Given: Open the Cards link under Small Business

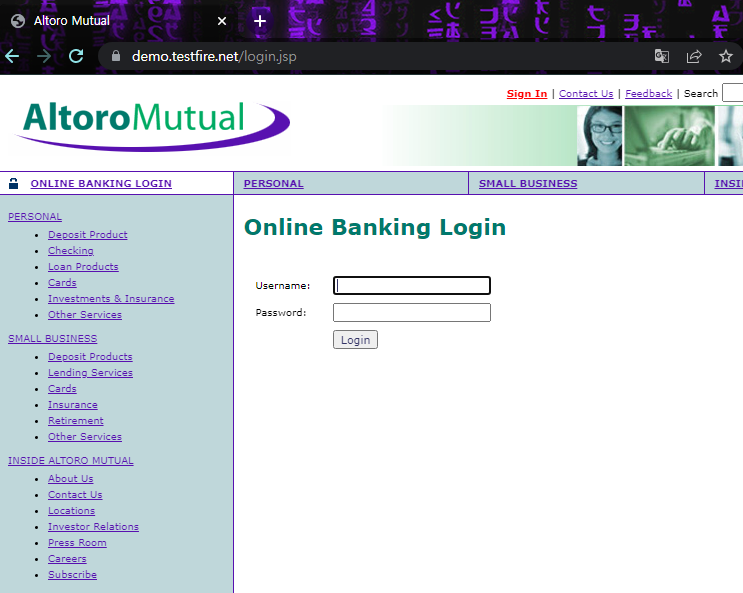Looking at the screenshot, I should (62, 389).
